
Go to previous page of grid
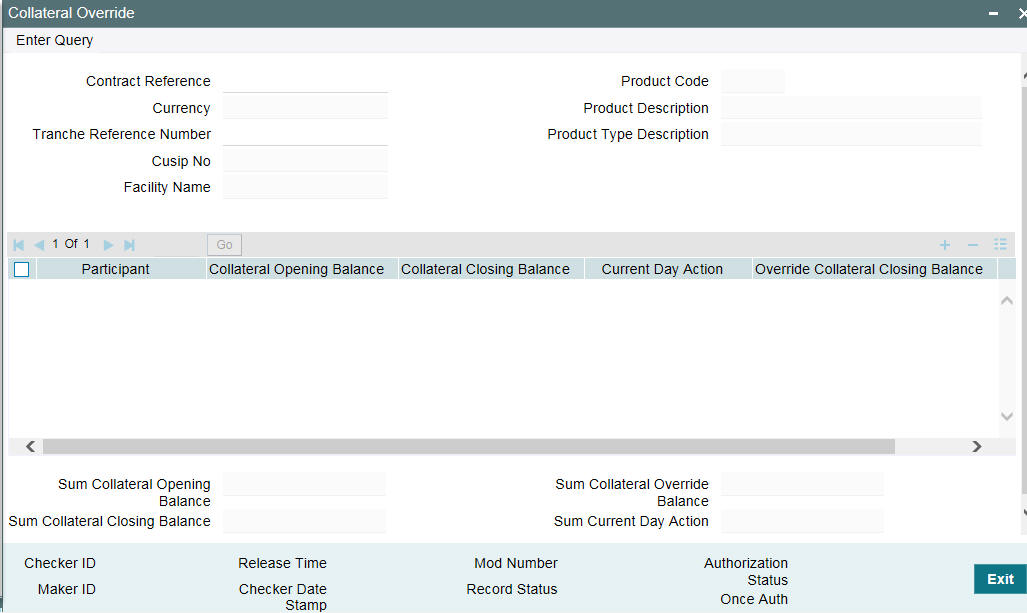pyautogui.click(x=39, y=245)
